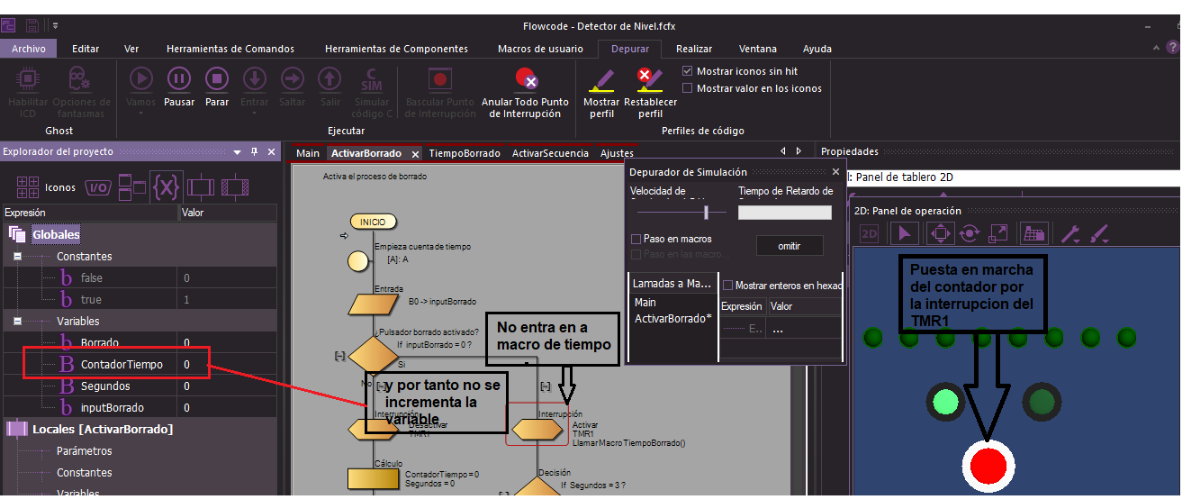Open Explorador del proyecto dropdown arrow
This screenshot has height=499, width=1200.
237,152
